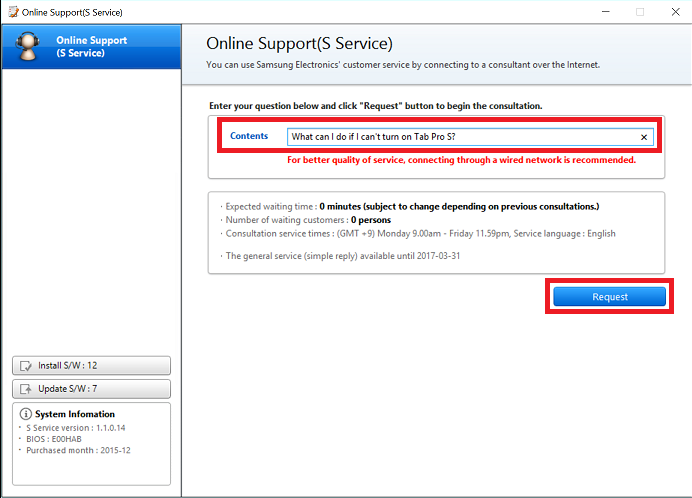The width and height of the screenshot is (692, 498).
Task: Click the System Information info icon
Action: (x=26, y=414)
